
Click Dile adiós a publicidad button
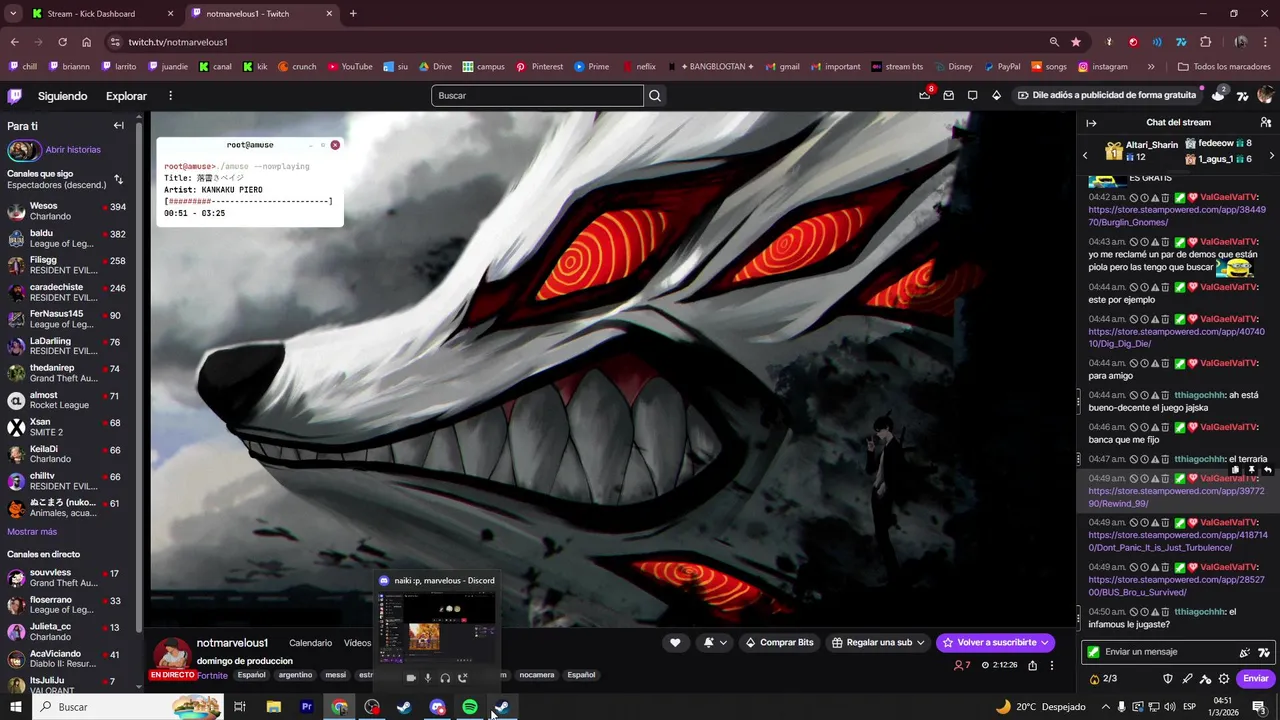[1106, 96]
